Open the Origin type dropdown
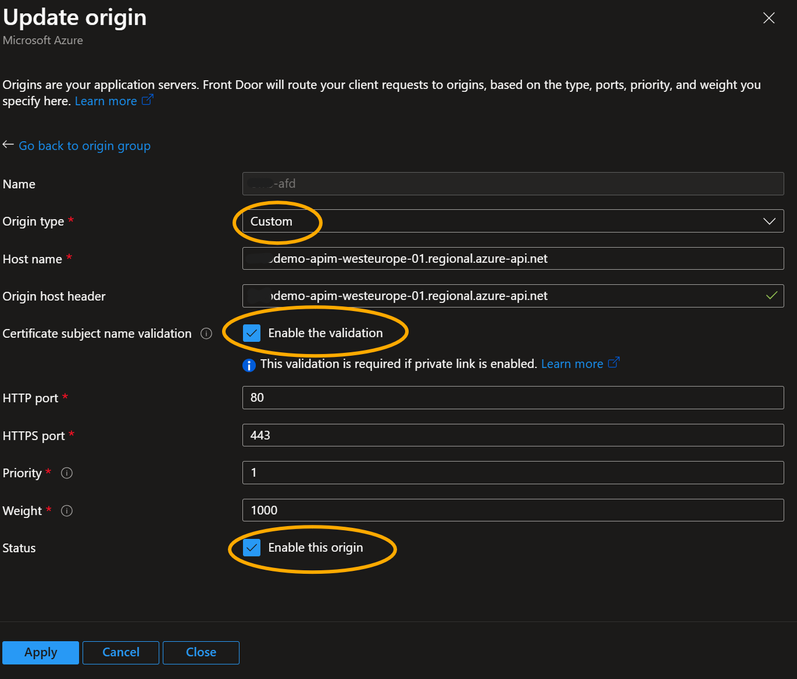Viewport: 797px width, 679px height. (512, 221)
